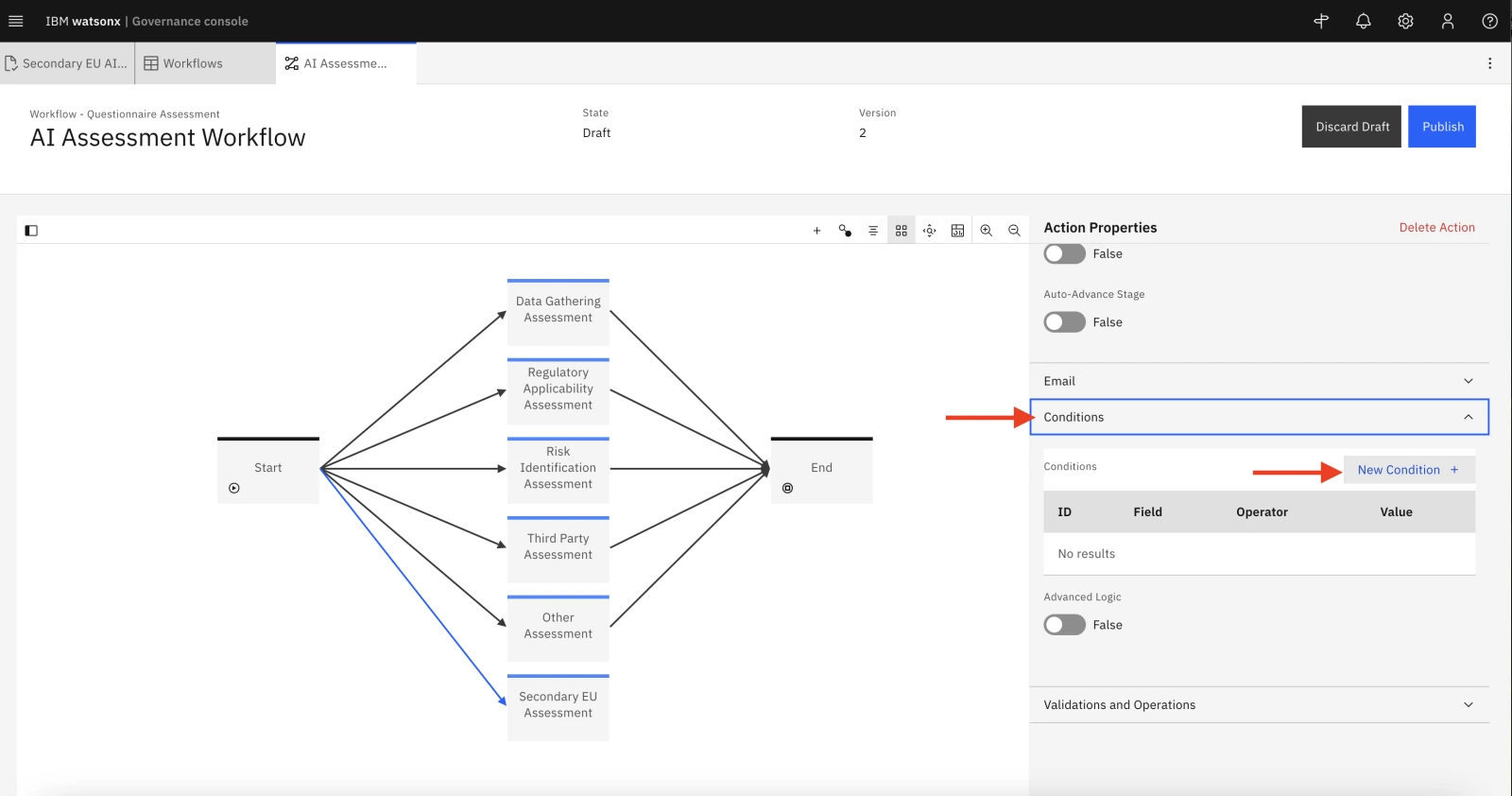The width and height of the screenshot is (1512, 796).
Task: Click the No results table row
Action: pyautogui.click(x=1260, y=554)
